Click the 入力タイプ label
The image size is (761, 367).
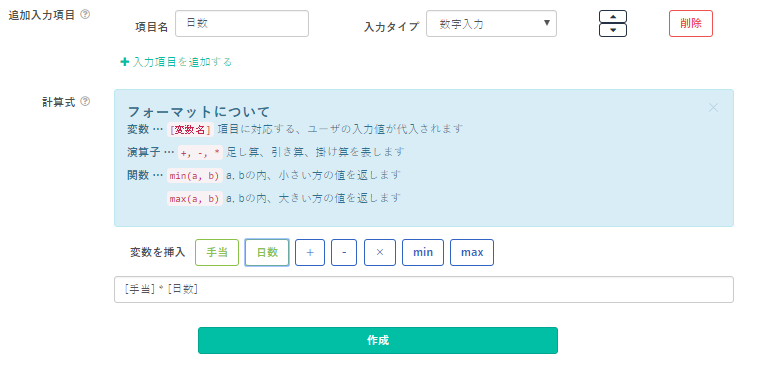coord(391,27)
